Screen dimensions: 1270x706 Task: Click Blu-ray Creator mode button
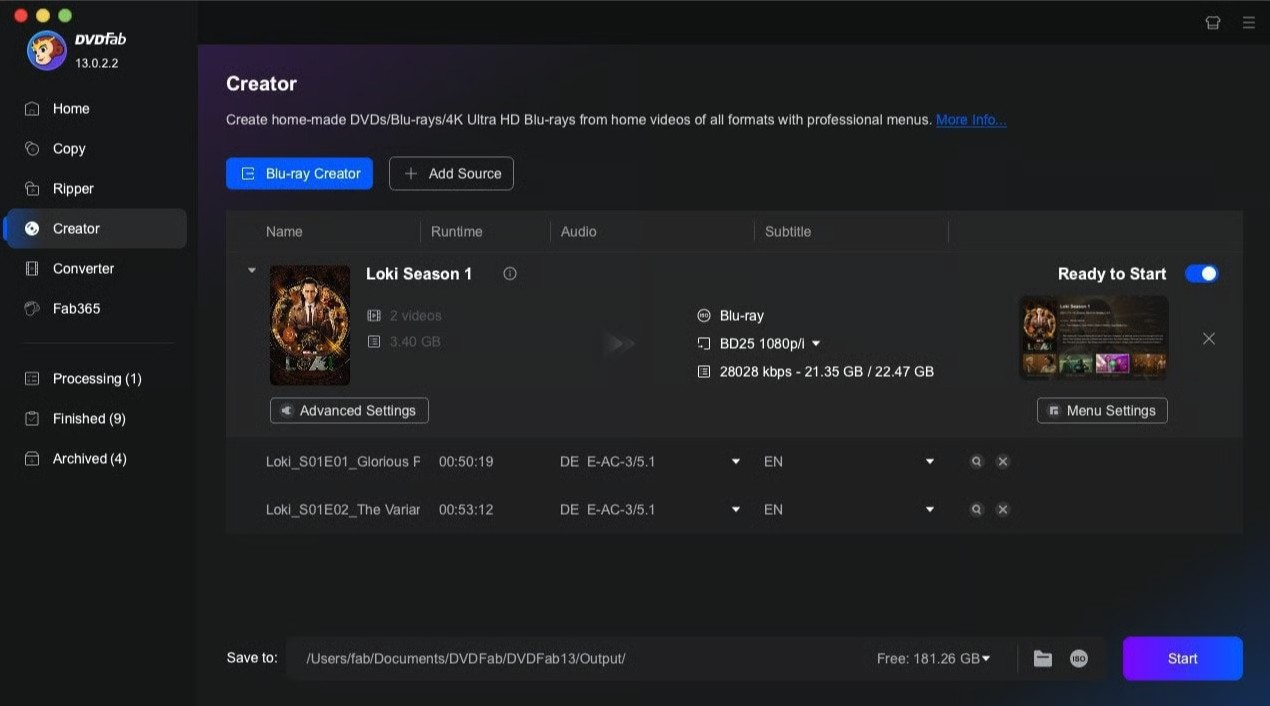click(x=299, y=173)
